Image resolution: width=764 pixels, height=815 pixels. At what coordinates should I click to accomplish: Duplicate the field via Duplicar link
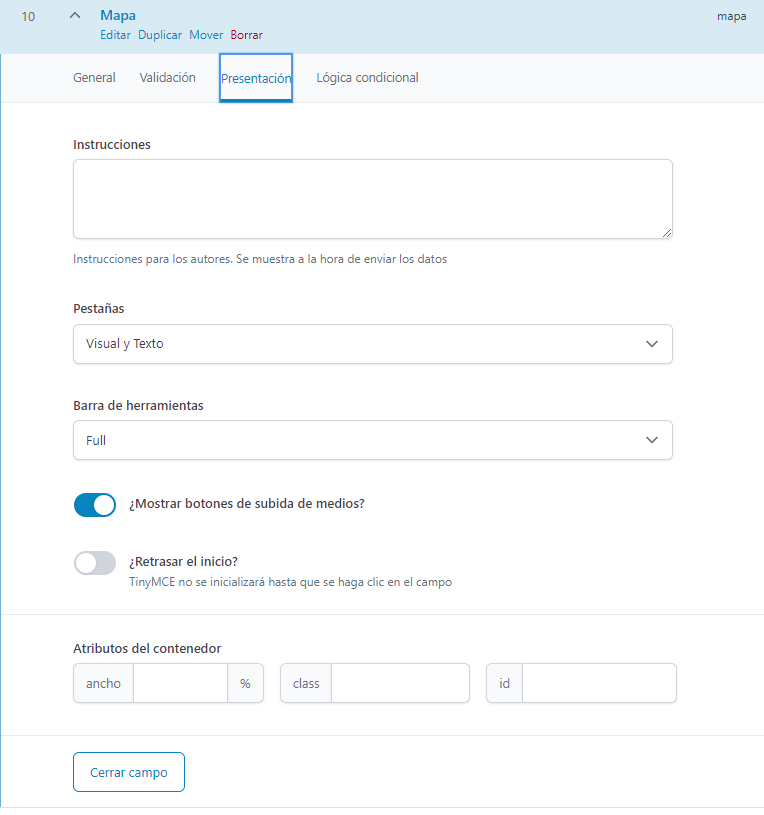pos(160,35)
